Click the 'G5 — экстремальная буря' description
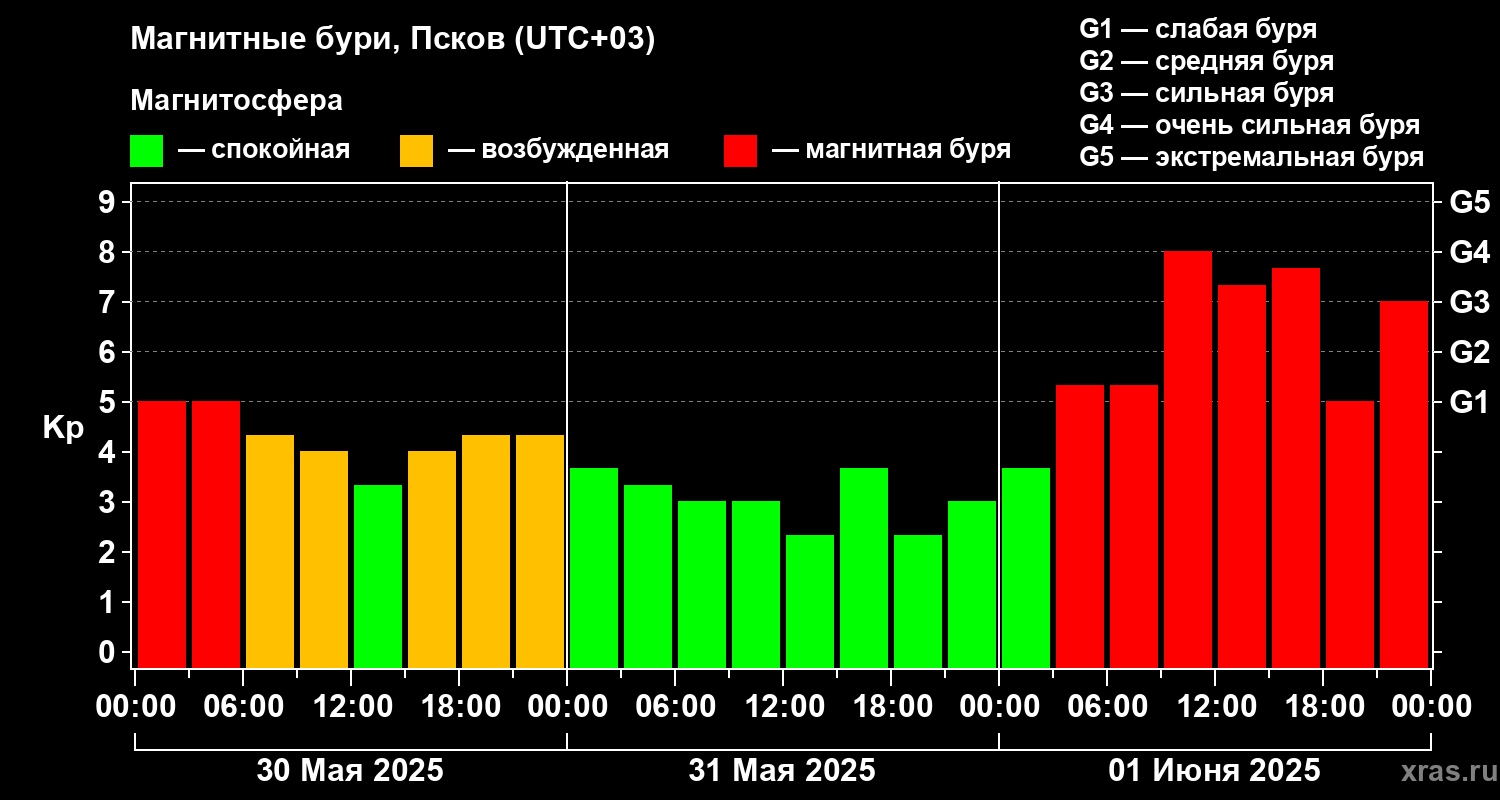 click(x=1251, y=158)
